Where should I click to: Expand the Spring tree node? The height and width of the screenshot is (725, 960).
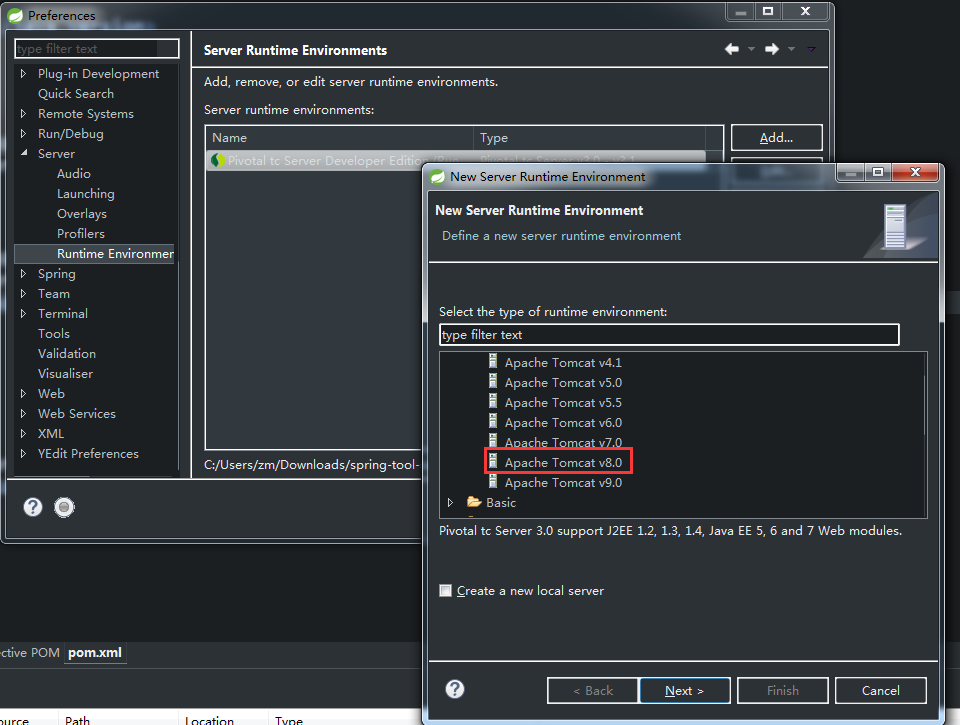pyautogui.click(x=23, y=273)
